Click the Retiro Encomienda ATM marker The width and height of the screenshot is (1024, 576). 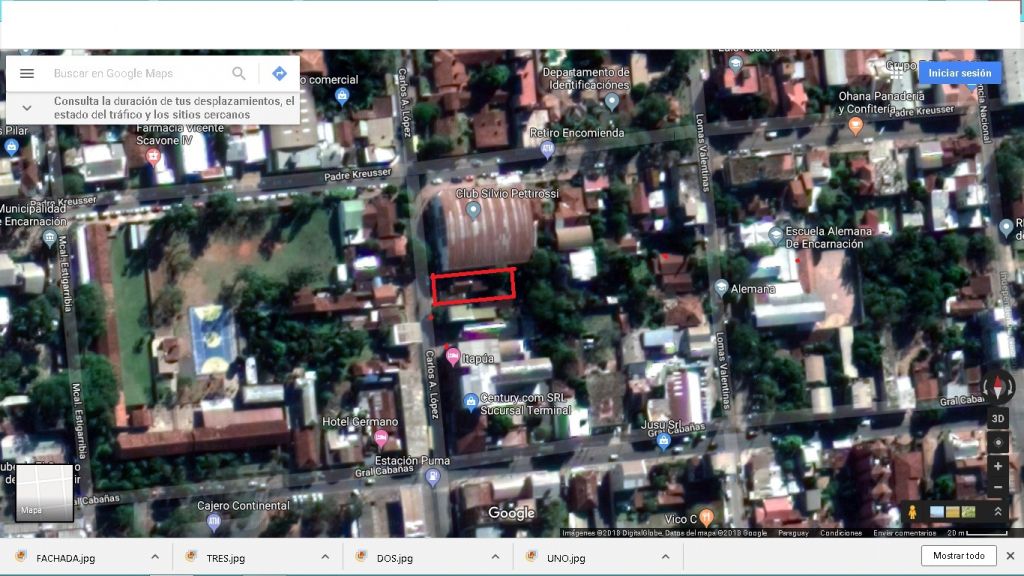[x=547, y=151]
